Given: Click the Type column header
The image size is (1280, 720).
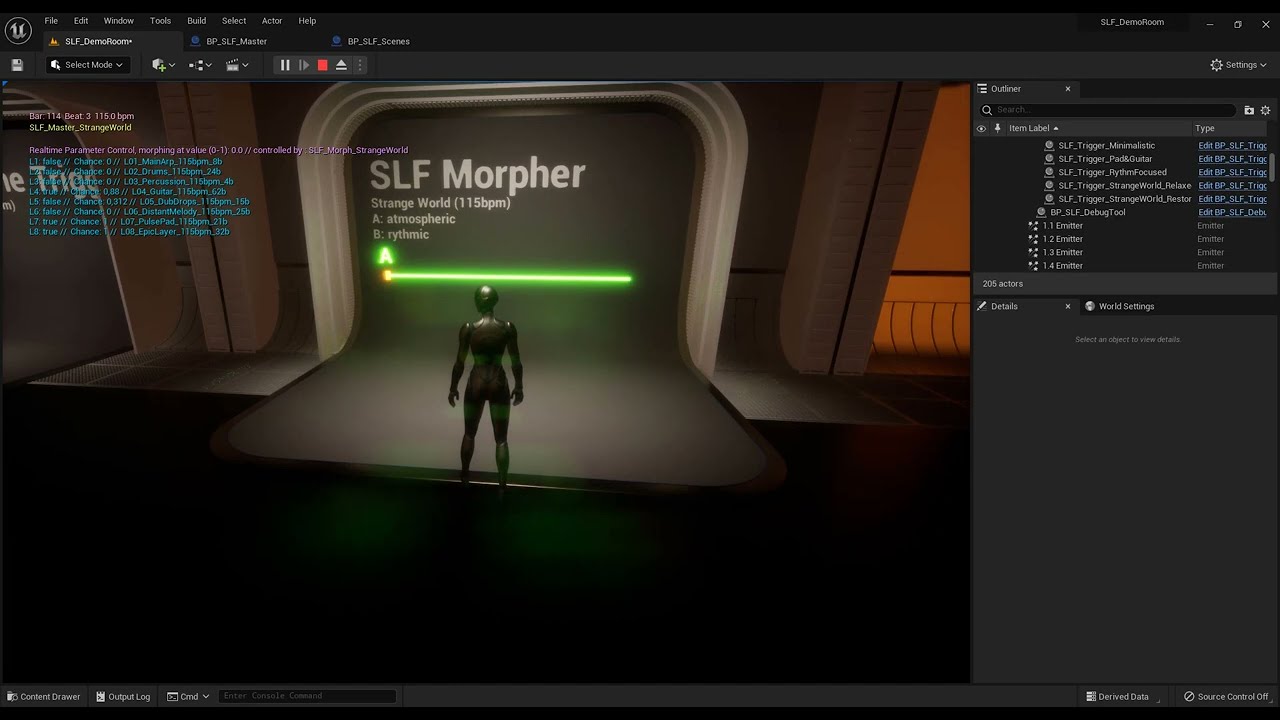Looking at the screenshot, I should pos(1205,128).
